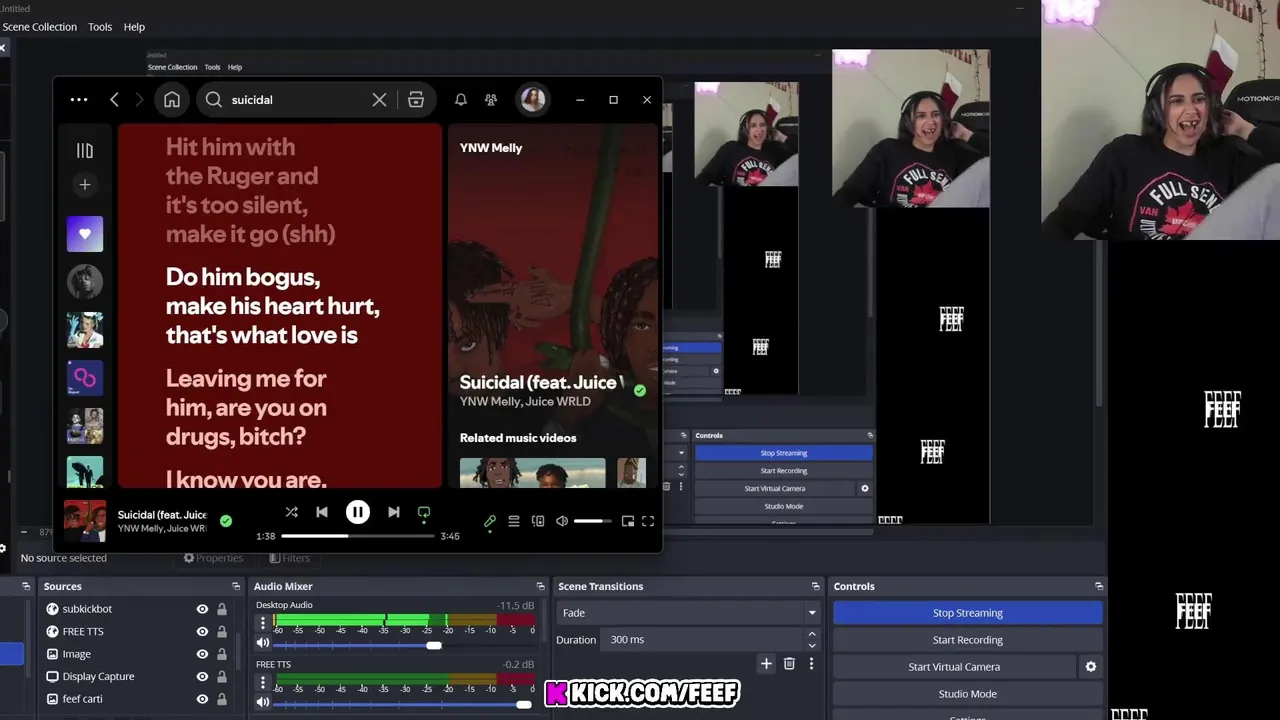Open Liked Songs heart playlist

85,234
